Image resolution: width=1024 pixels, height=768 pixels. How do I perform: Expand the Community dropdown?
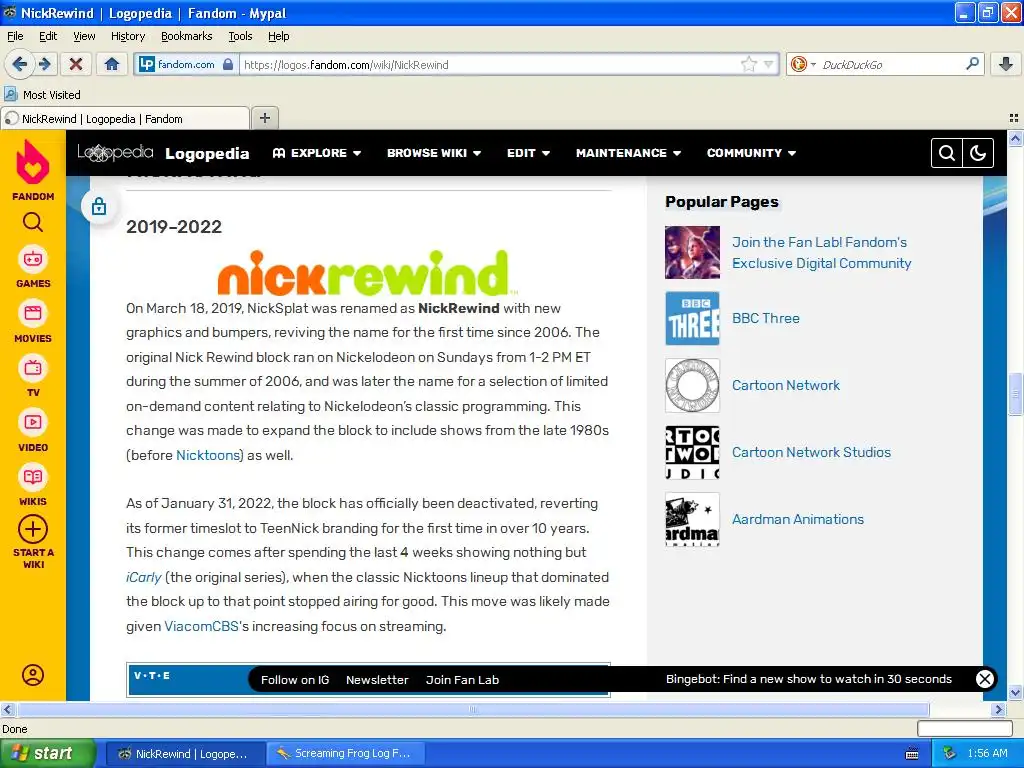pyautogui.click(x=751, y=153)
